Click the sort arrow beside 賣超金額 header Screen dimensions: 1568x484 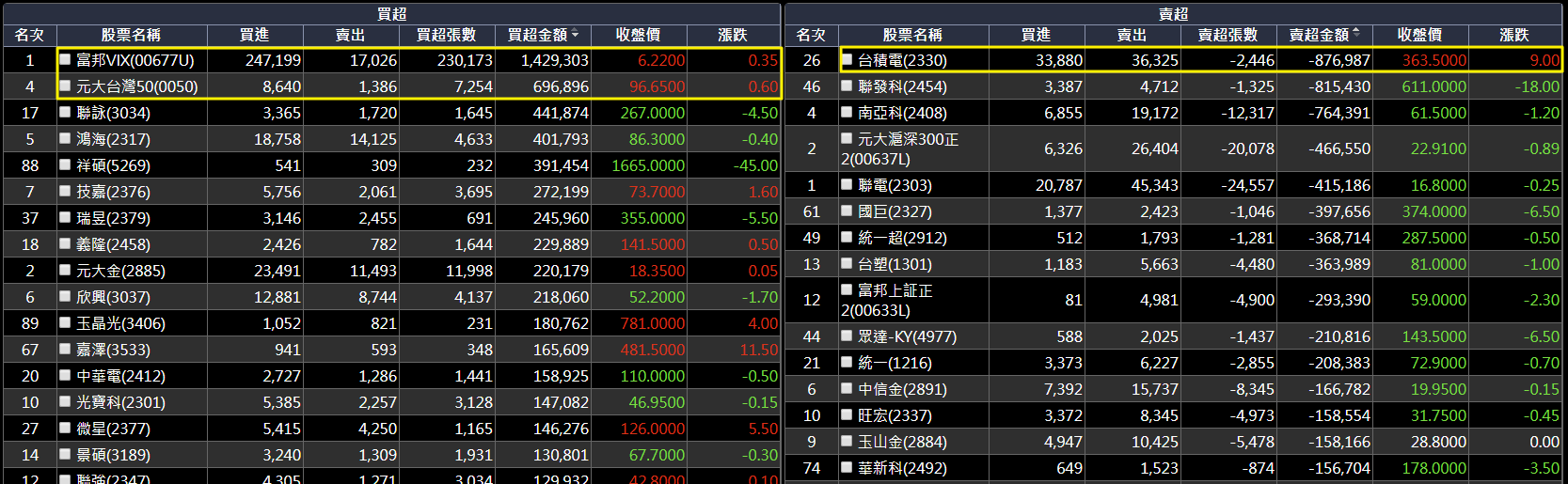point(1356,34)
